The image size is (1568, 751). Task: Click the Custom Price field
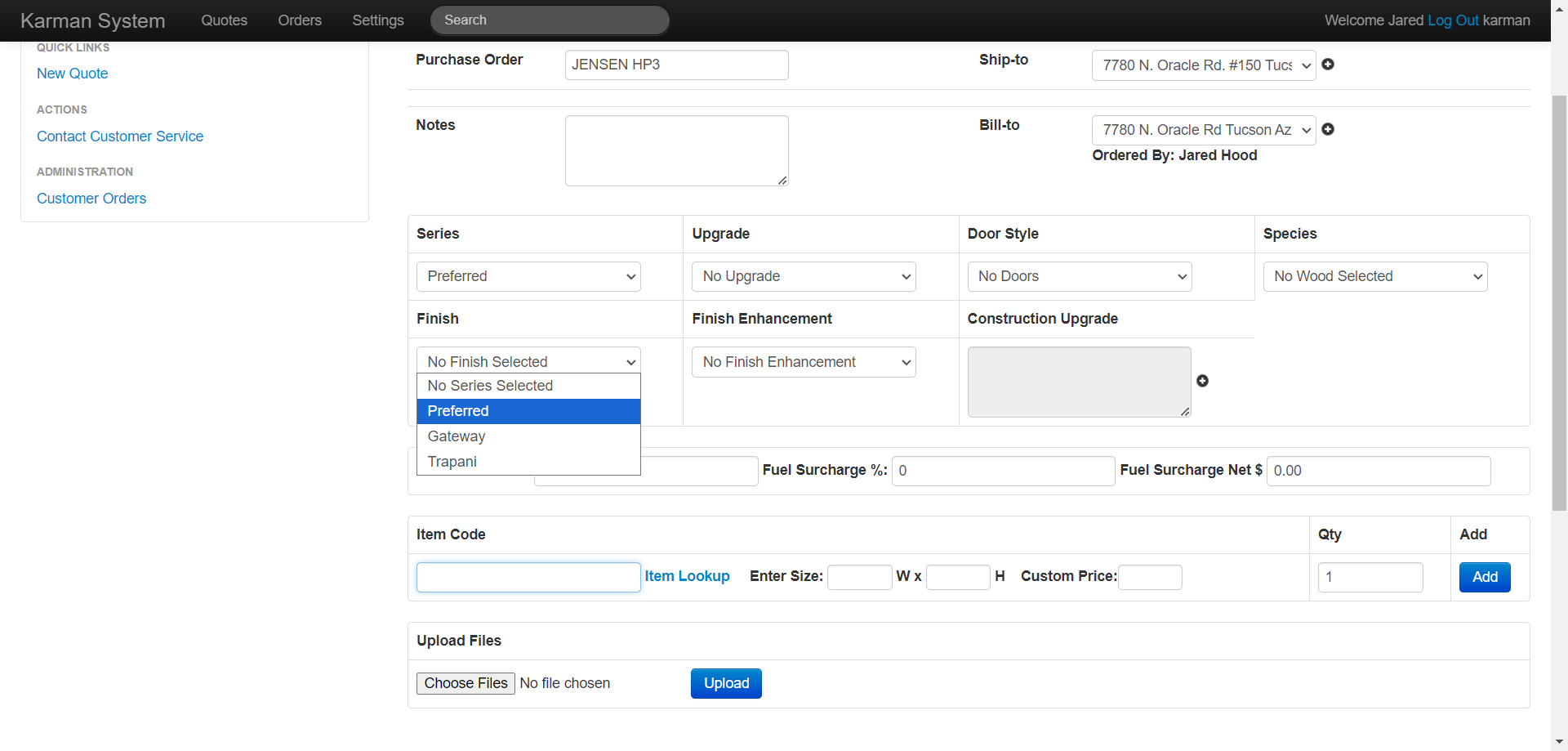[1150, 577]
